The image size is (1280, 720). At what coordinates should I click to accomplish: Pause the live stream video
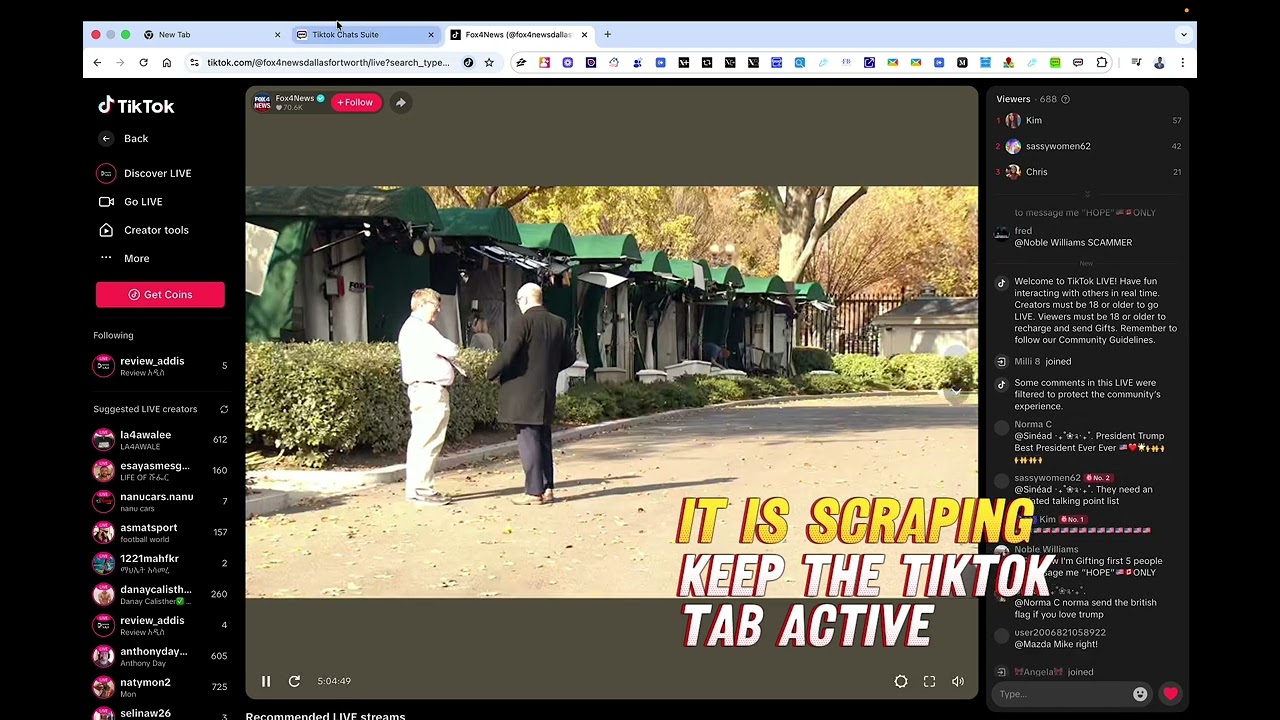point(266,681)
